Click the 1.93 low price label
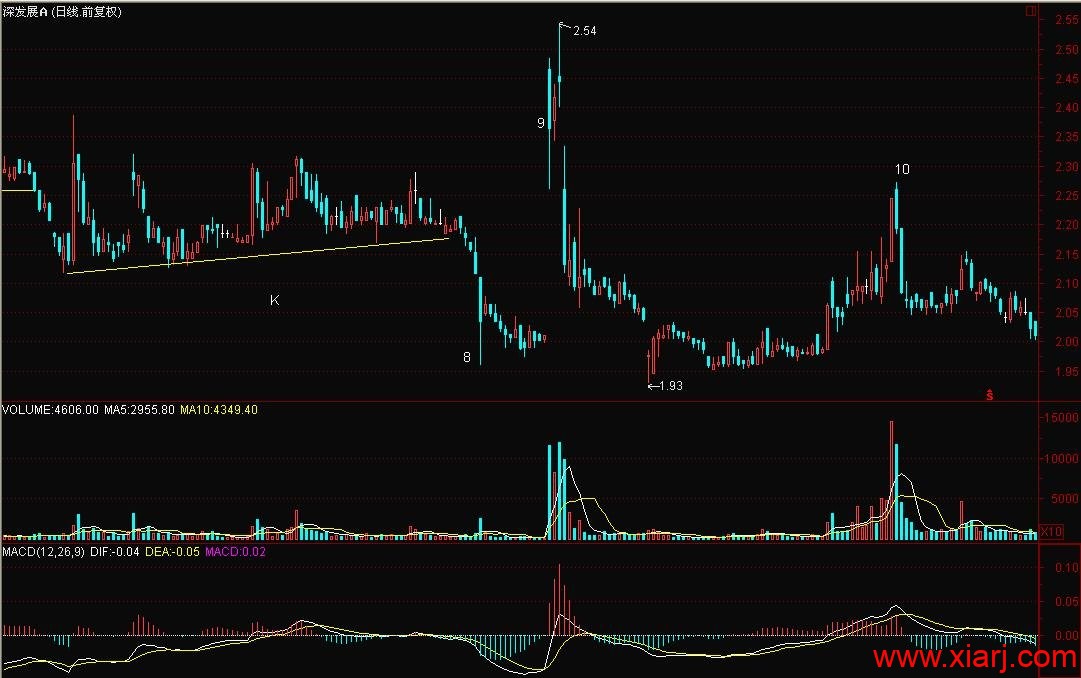 coord(671,386)
